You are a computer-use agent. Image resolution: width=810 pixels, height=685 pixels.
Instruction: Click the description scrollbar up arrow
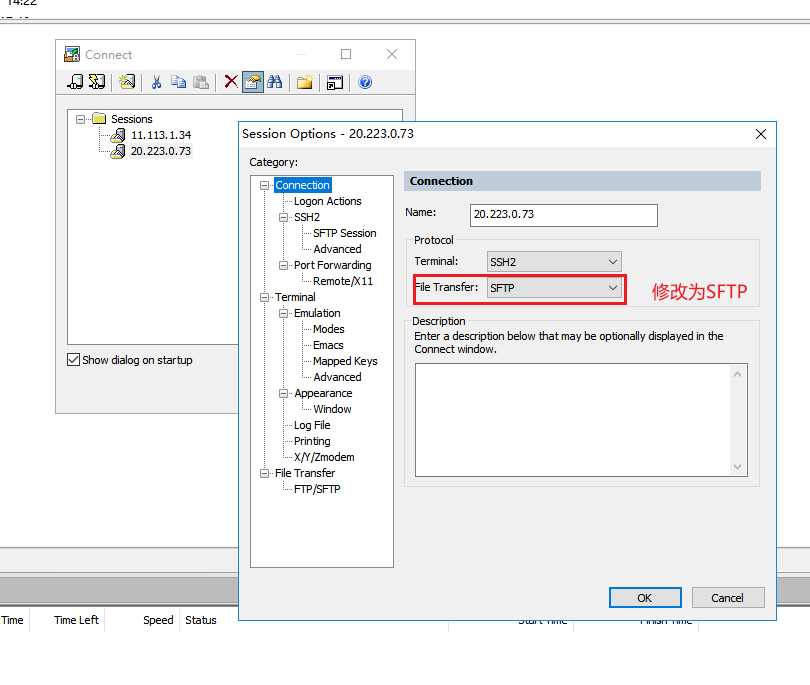[x=737, y=373]
